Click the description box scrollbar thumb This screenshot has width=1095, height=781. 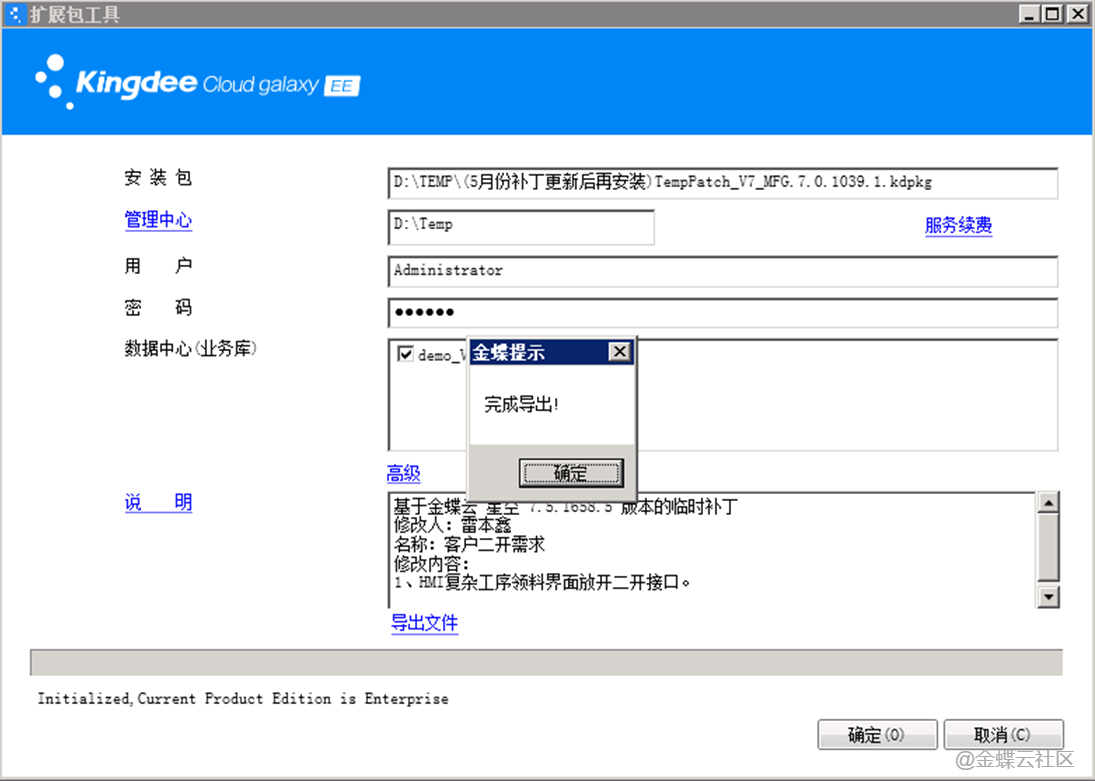coord(1048,547)
